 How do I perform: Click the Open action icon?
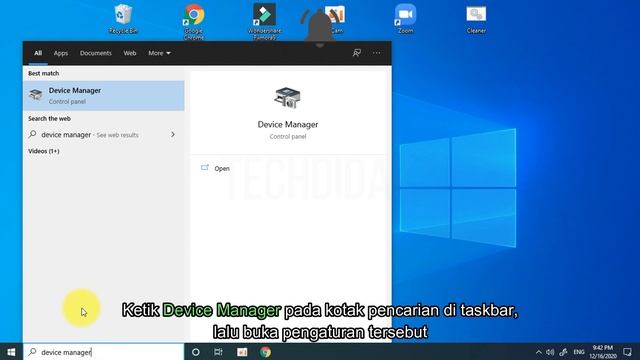(x=205, y=168)
